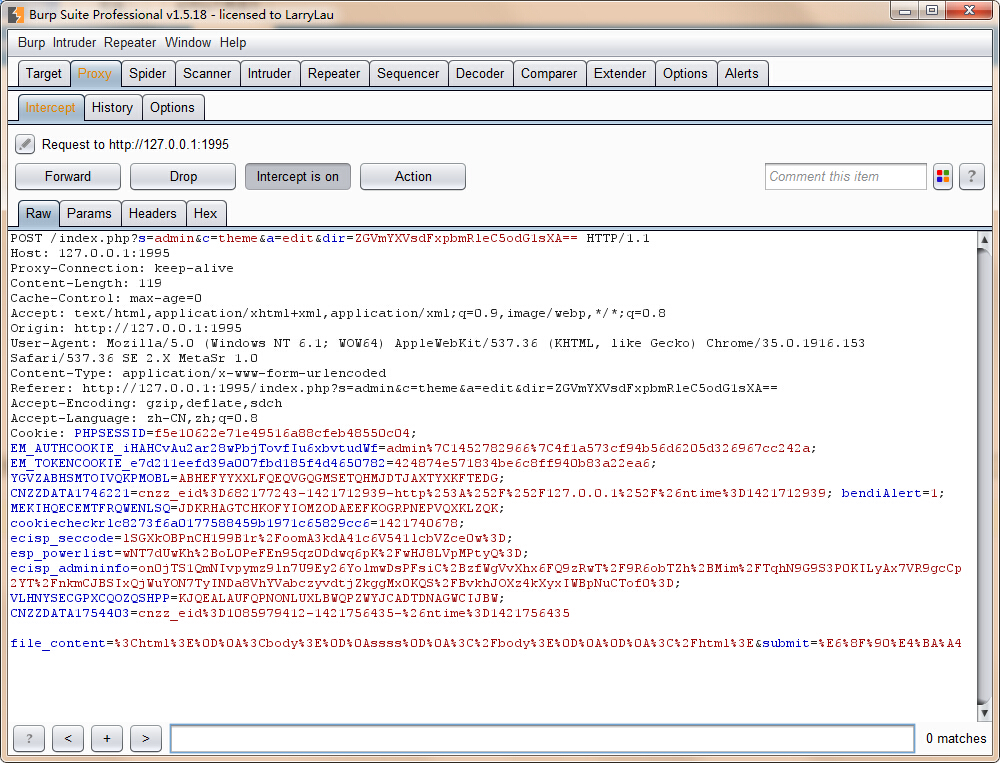Switch to the Hex view tab
The height and width of the screenshot is (763, 1000).
pos(205,213)
